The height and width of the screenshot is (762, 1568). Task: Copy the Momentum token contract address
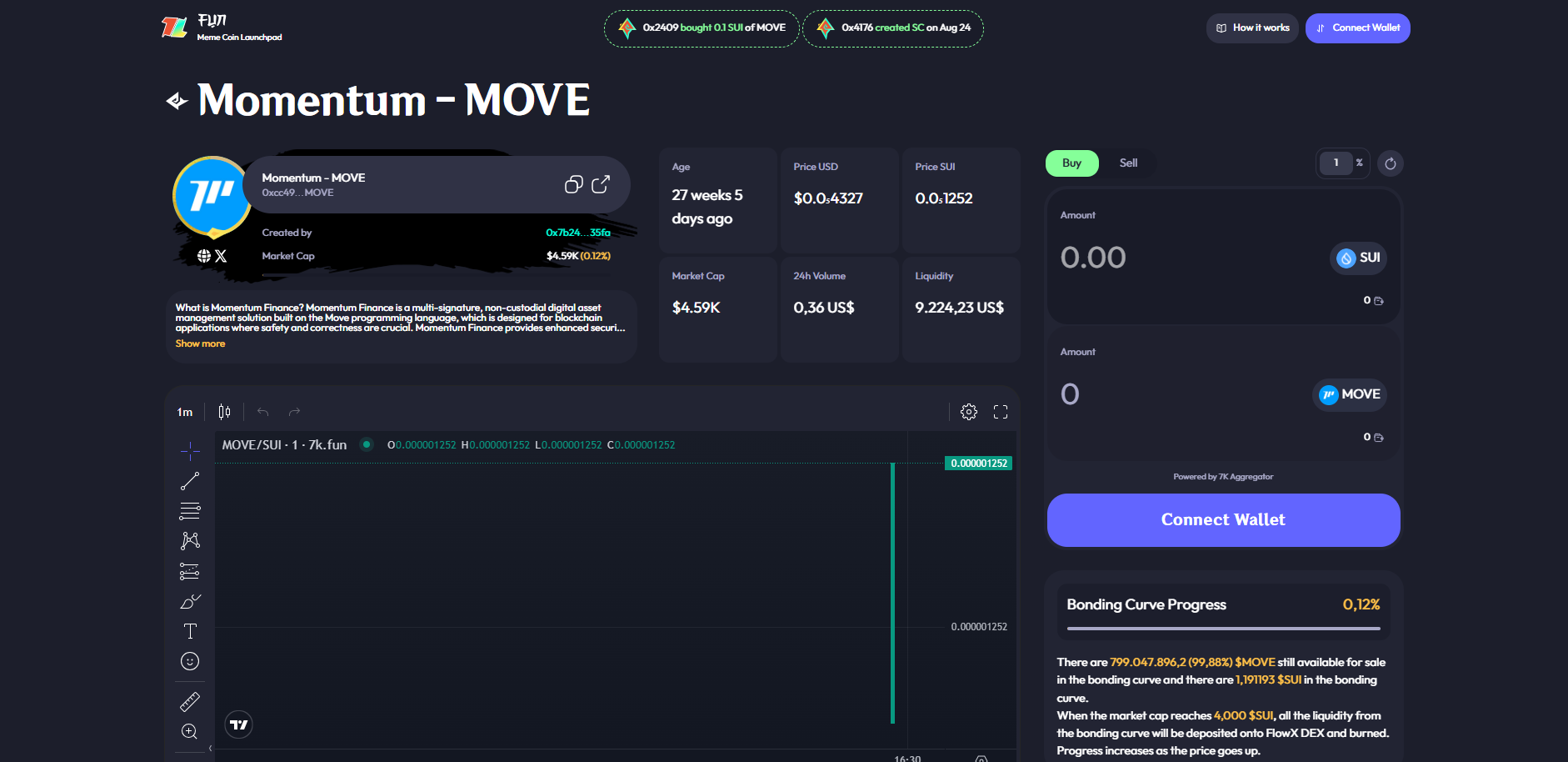(x=573, y=184)
